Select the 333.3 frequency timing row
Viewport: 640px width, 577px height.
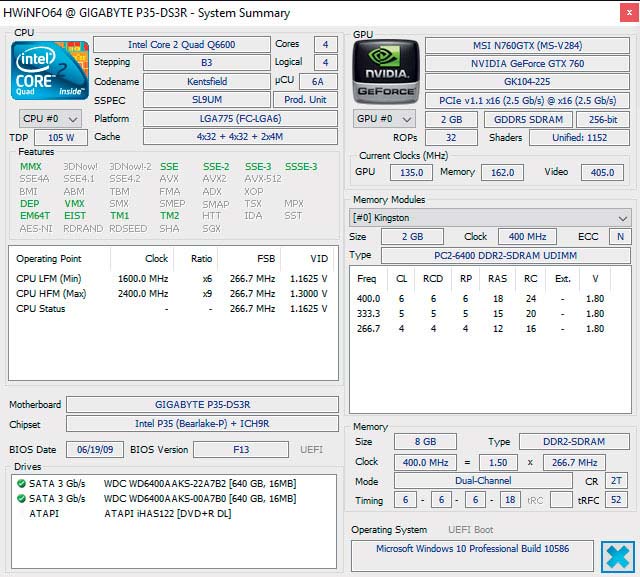(x=481, y=314)
